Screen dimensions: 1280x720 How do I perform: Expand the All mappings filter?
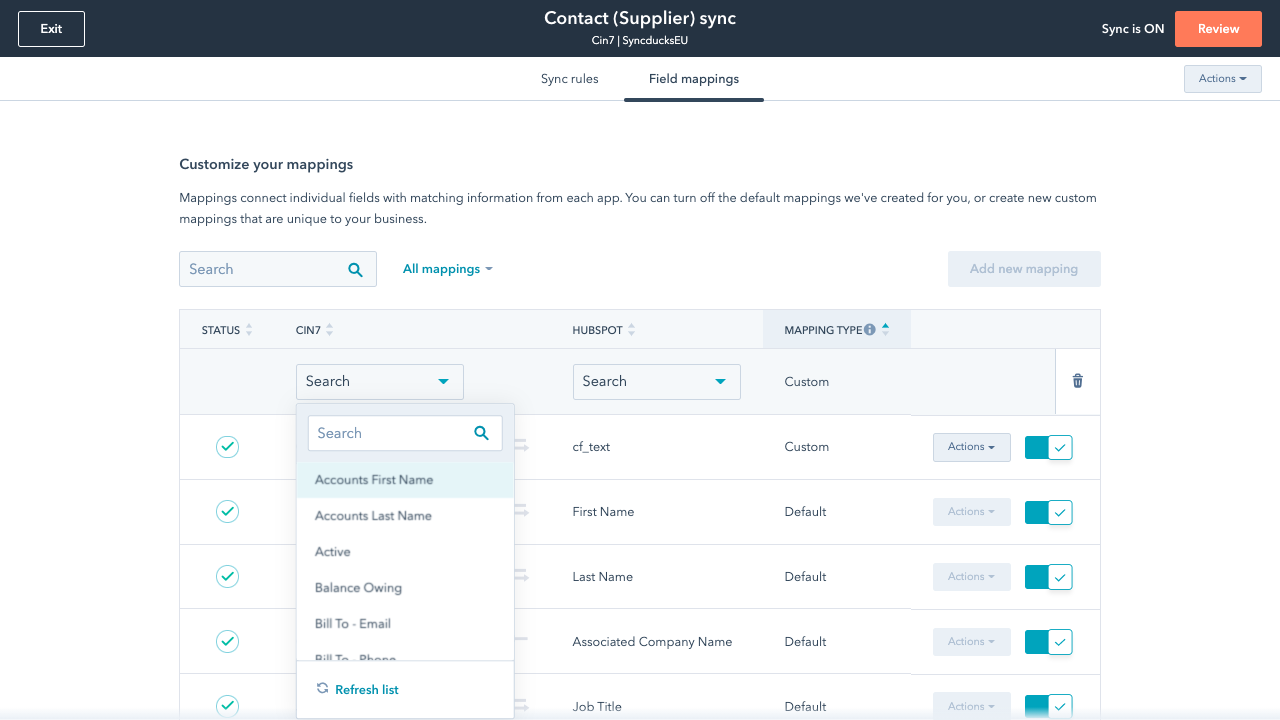point(447,269)
